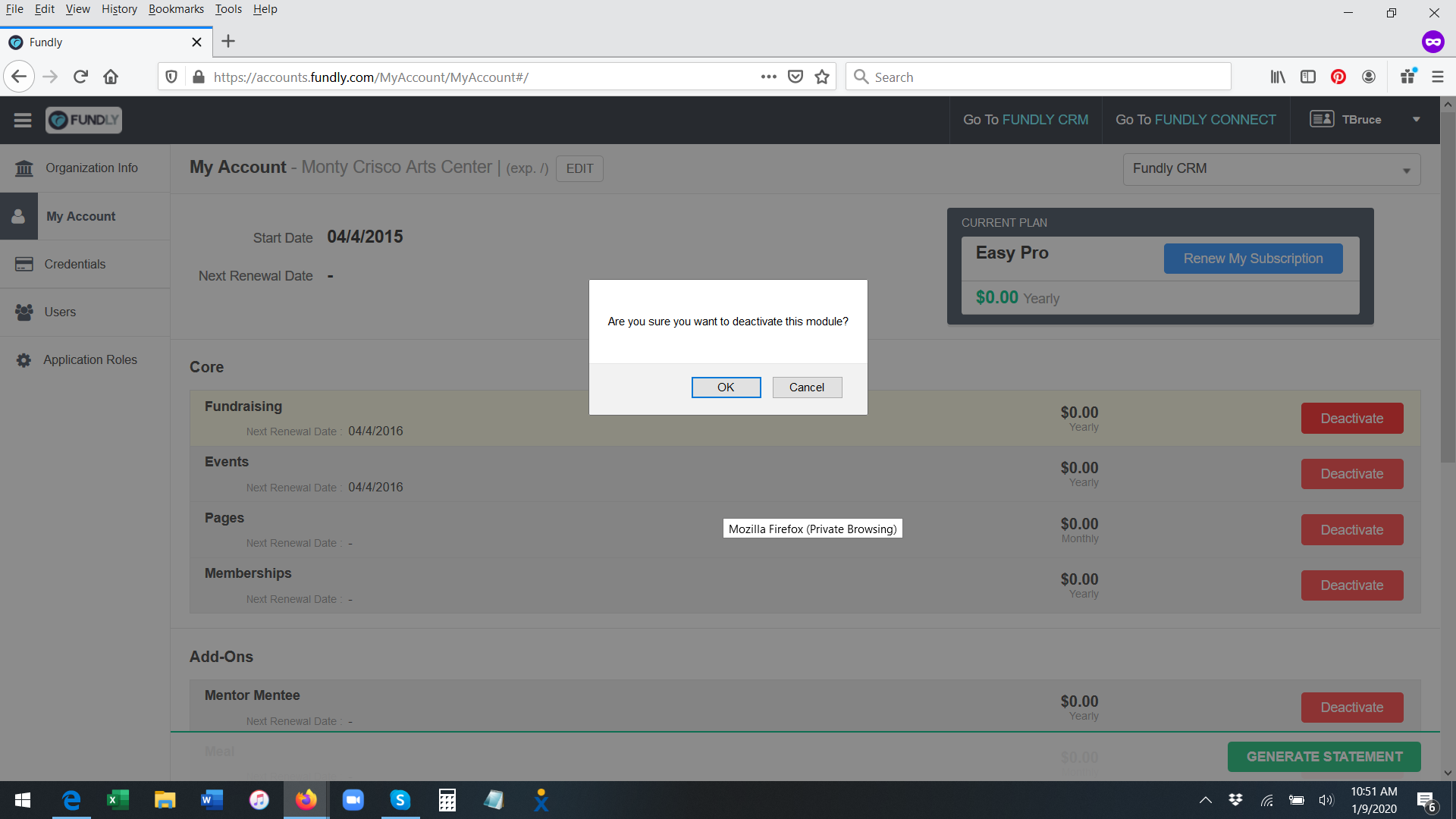Screen dimensions: 1456x819
Task: Open the hamburger sidebar menu in Fundly header
Action: click(23, 120)
